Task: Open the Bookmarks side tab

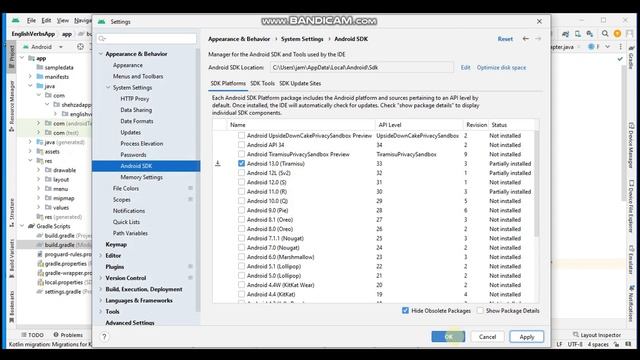Action: 11,306
